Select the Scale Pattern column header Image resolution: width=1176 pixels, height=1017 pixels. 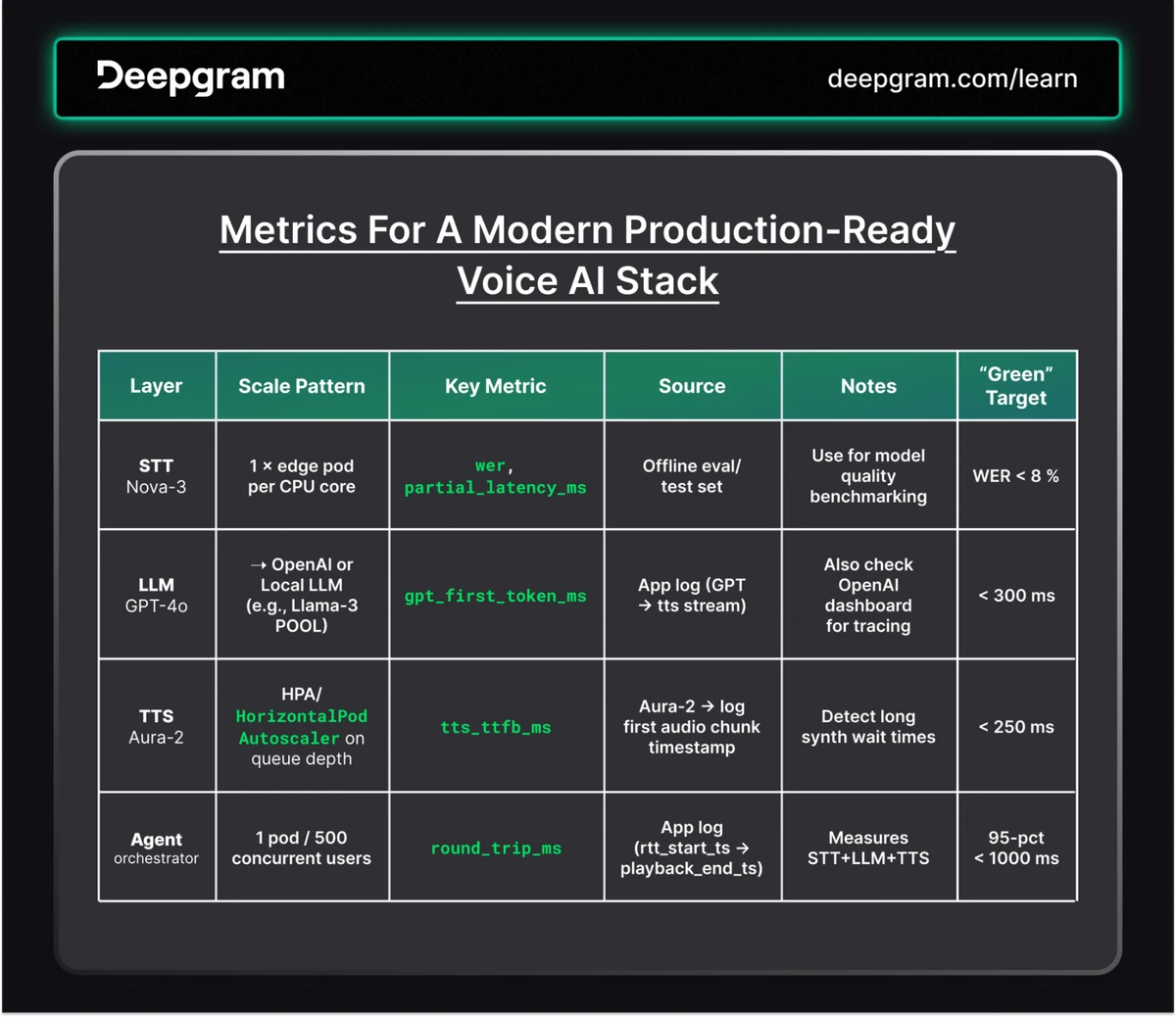(302, 385)
